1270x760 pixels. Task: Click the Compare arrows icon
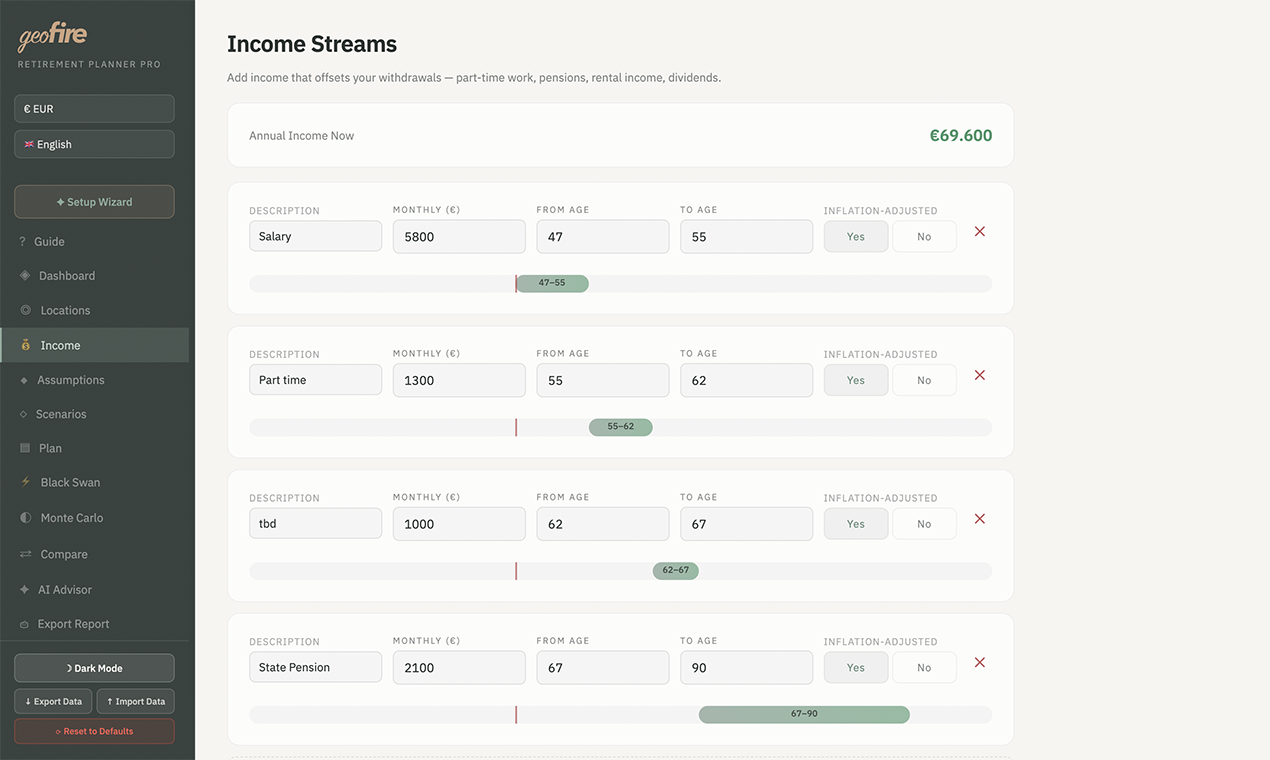click(x=26, y=554)
